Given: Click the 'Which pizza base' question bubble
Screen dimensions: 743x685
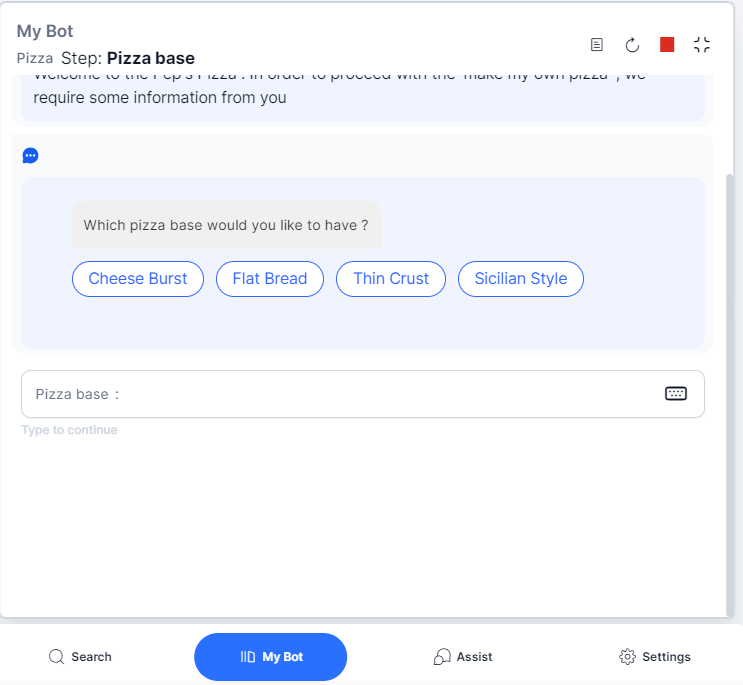Looking at the screenshot, I should [226, 226].
